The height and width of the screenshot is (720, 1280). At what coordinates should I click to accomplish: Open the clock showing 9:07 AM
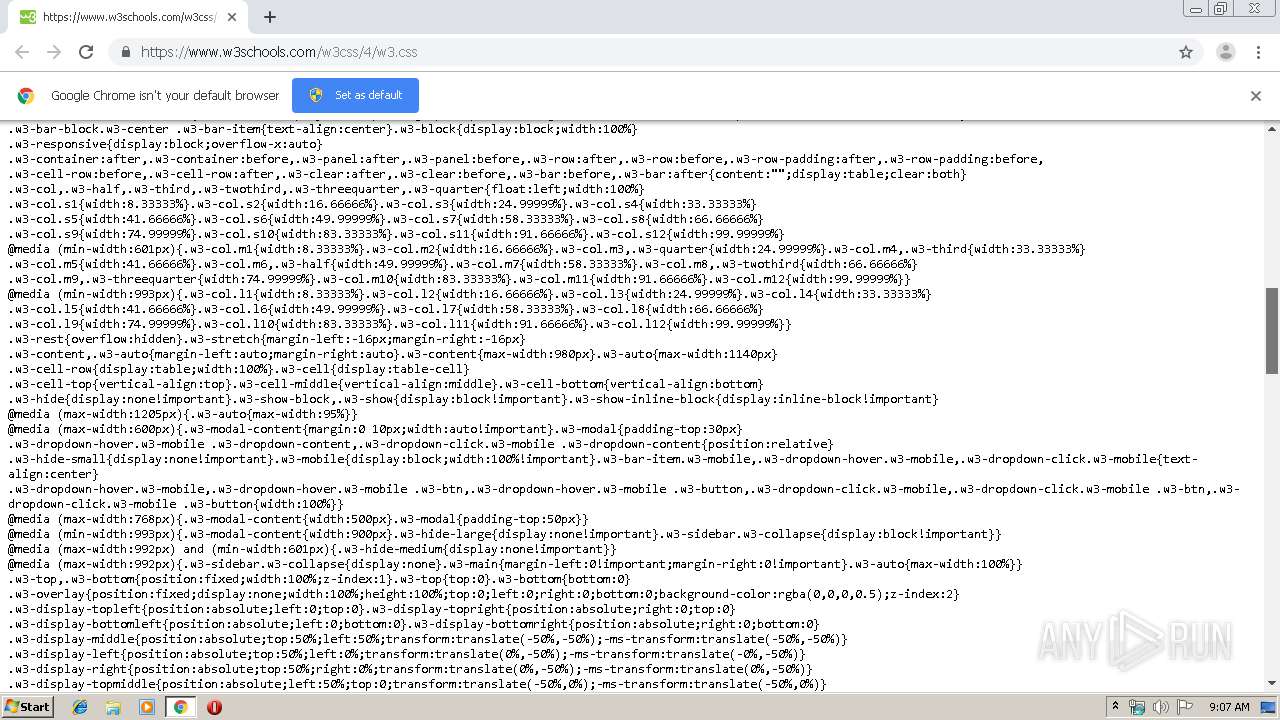(1229, 707)
